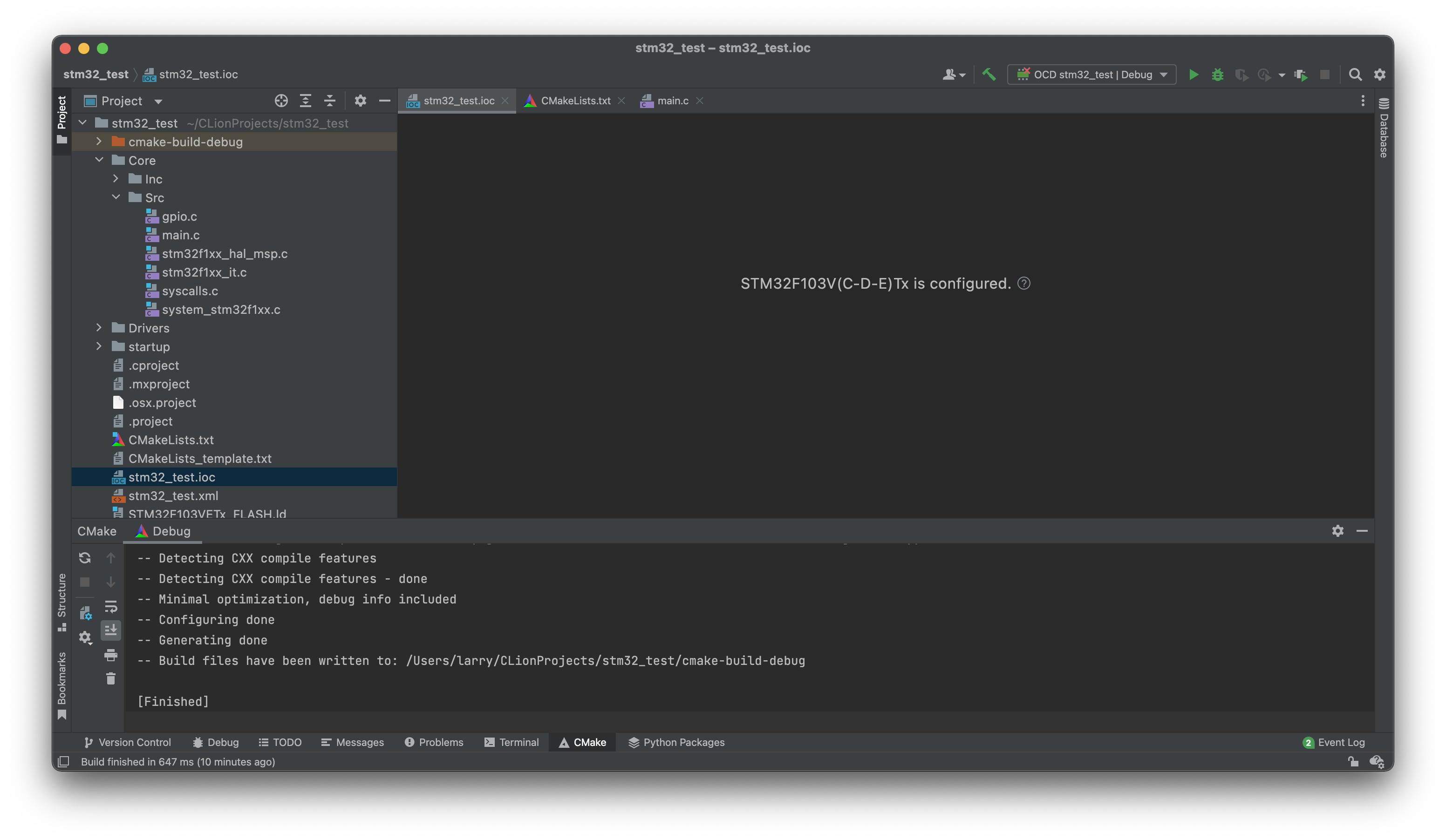
Task: Open the Event Log
Action: click(1334, 742)
